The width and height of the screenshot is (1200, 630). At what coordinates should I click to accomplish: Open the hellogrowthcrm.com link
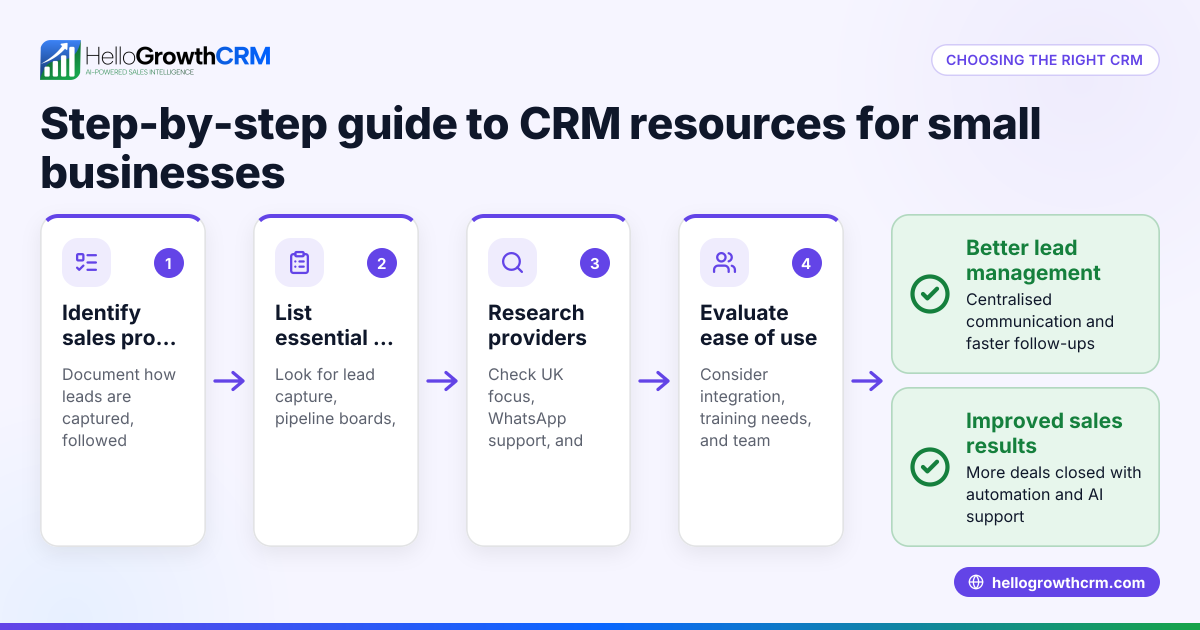(x=1057, y=583)
